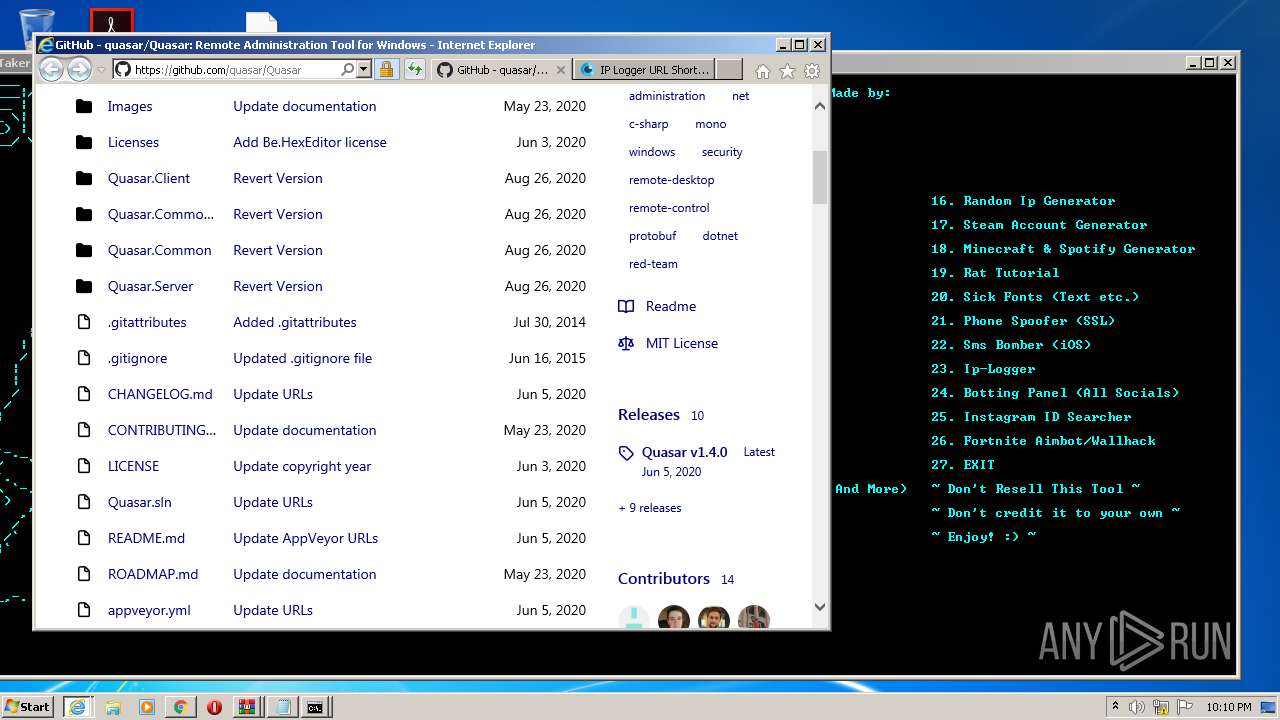The width and height of the screenshot is (1280, 720).
Task: Click the volume speaker tray icon
Action: click(x=1136, y=706)
